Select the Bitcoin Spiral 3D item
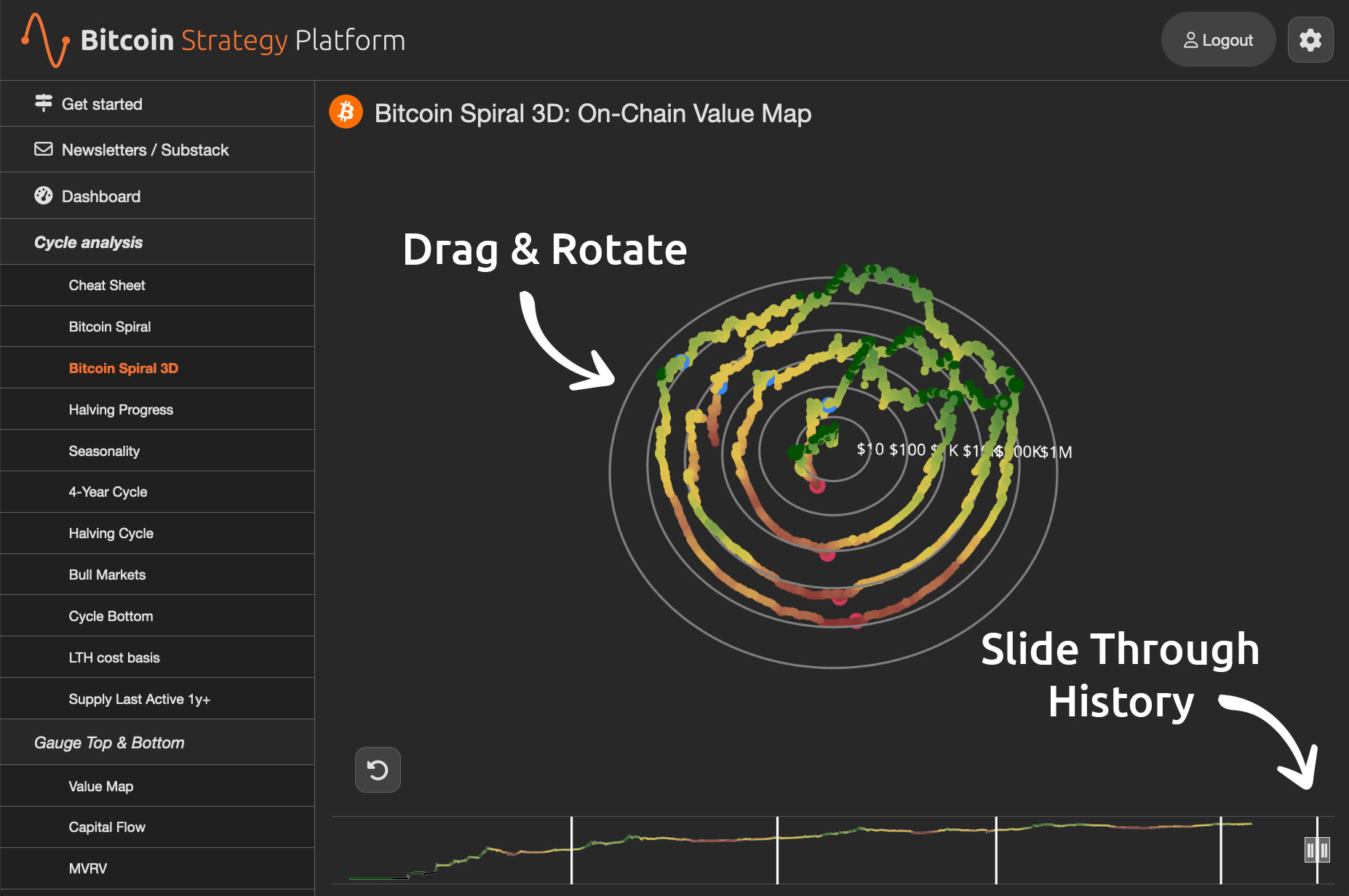The image size is (1349, 896). coord(157,368)
